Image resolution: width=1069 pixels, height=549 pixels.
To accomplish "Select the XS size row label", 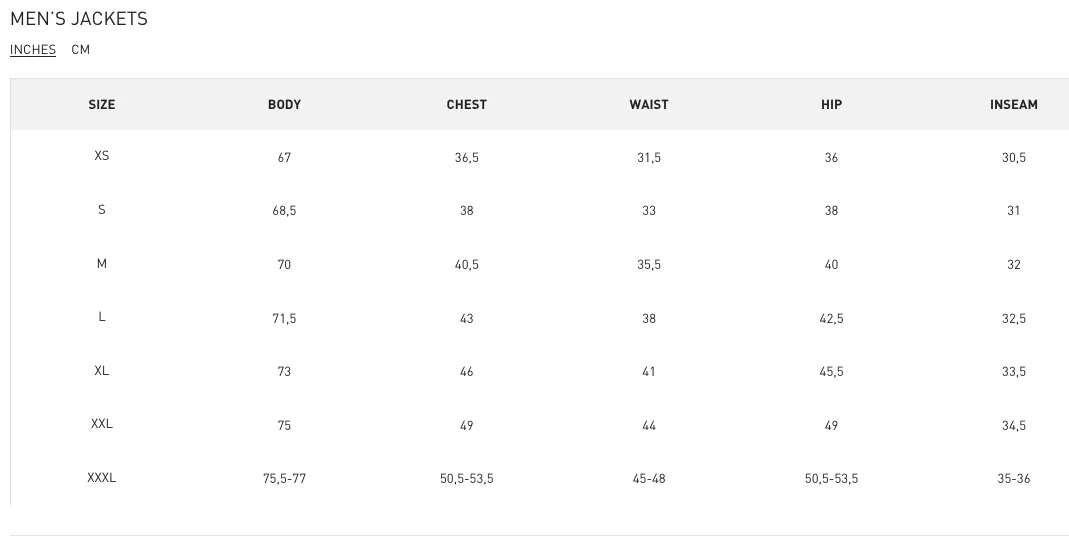I will click(102, 155).
